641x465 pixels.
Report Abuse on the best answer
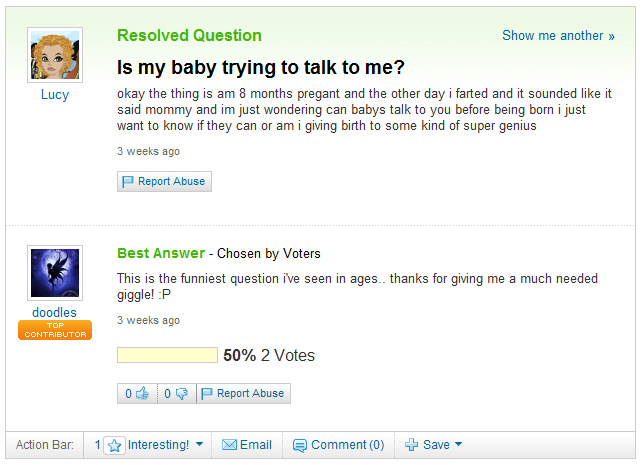(244, 393)
